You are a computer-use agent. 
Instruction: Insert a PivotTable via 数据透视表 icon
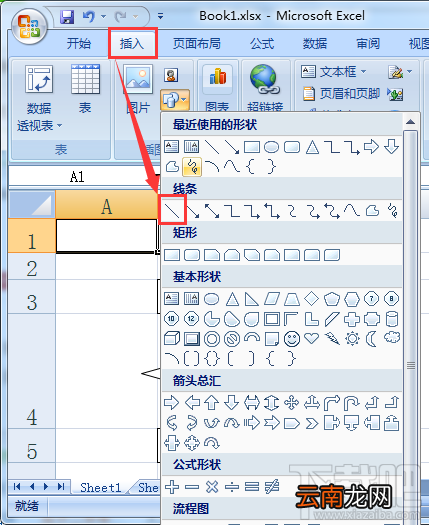click(39, 79)
